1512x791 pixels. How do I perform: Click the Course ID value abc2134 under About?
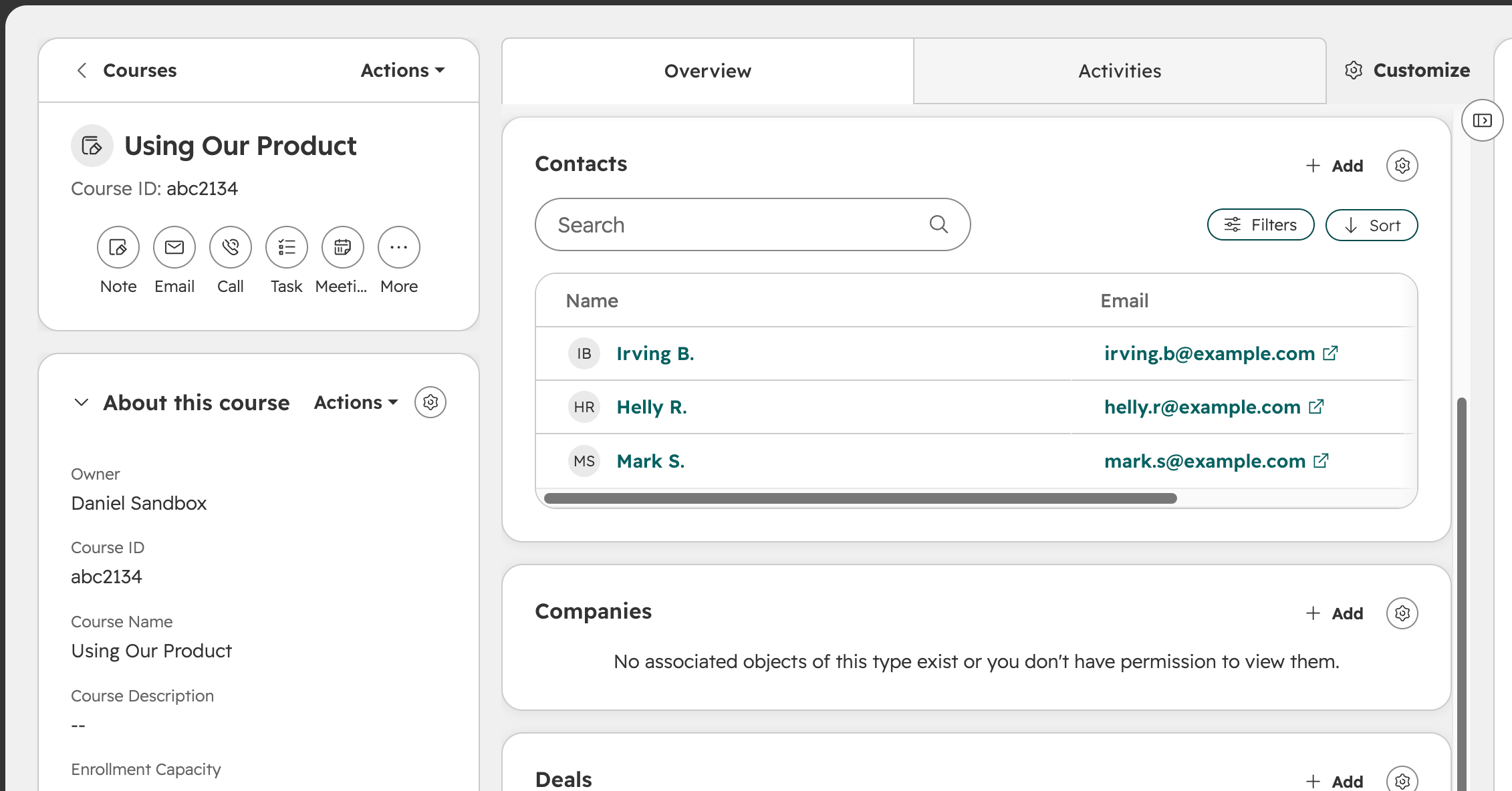[x=106, y=577]
